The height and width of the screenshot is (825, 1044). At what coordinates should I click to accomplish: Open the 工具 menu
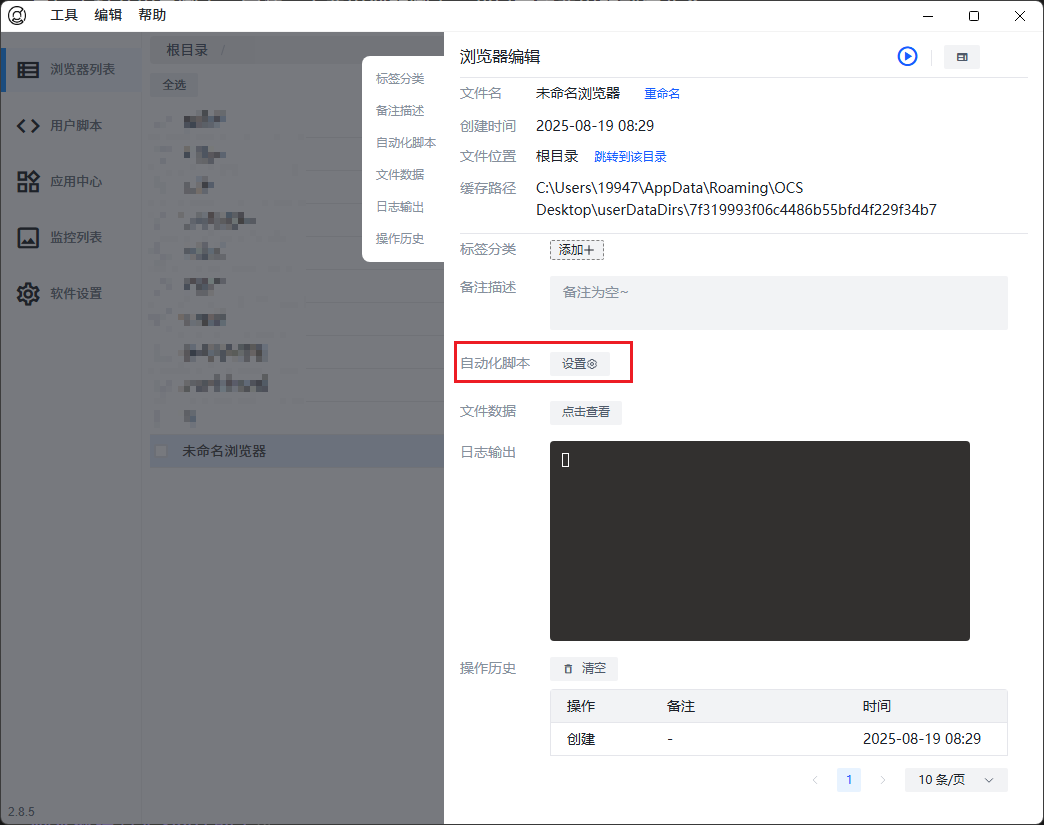tap(64, 16)
